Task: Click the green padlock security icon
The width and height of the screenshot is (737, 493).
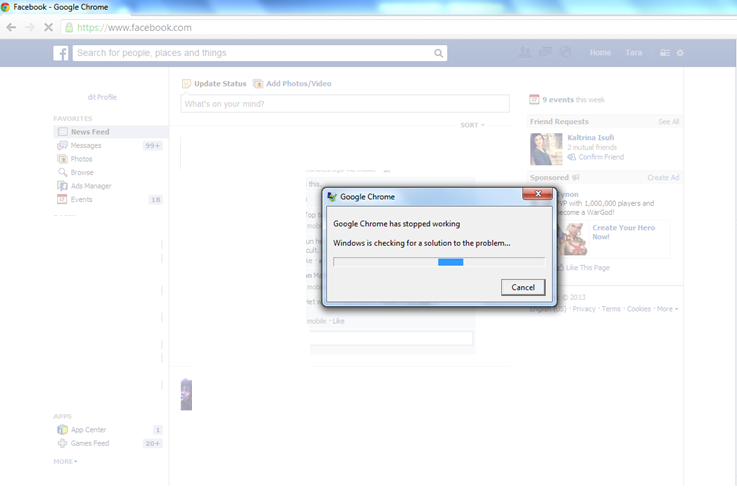Action: [x=69, y=27]
